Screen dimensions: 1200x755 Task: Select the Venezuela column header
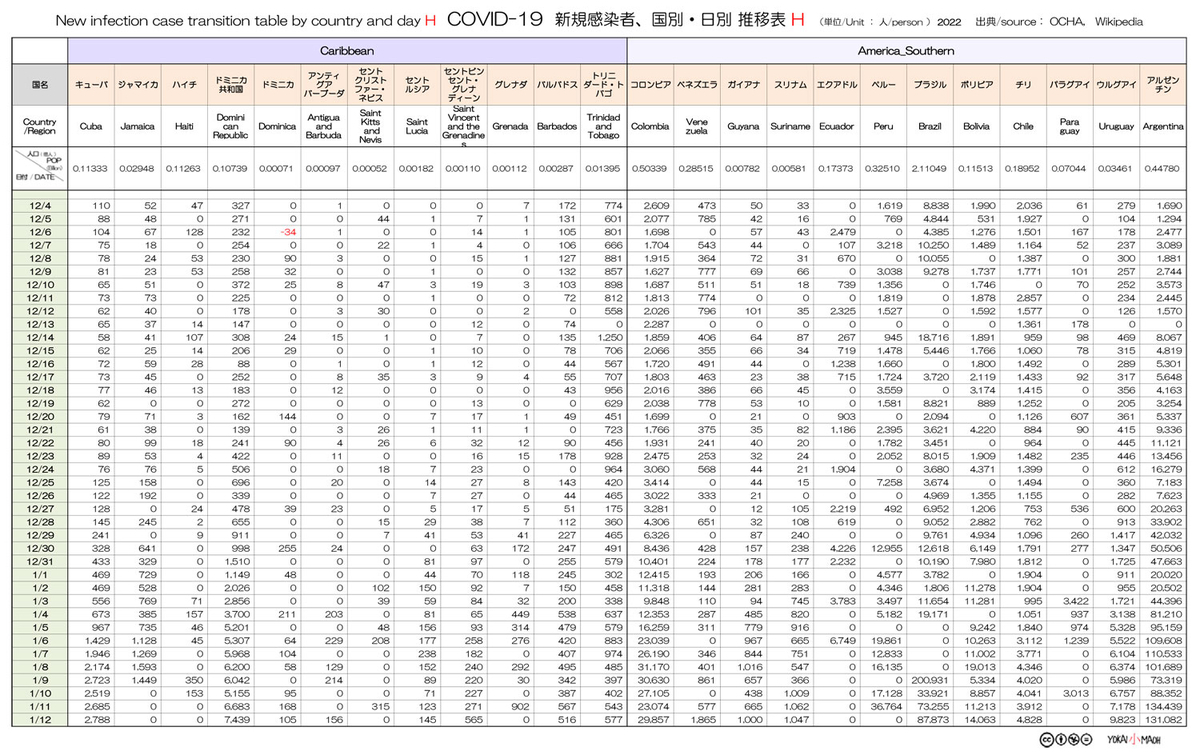coord(695,127)
